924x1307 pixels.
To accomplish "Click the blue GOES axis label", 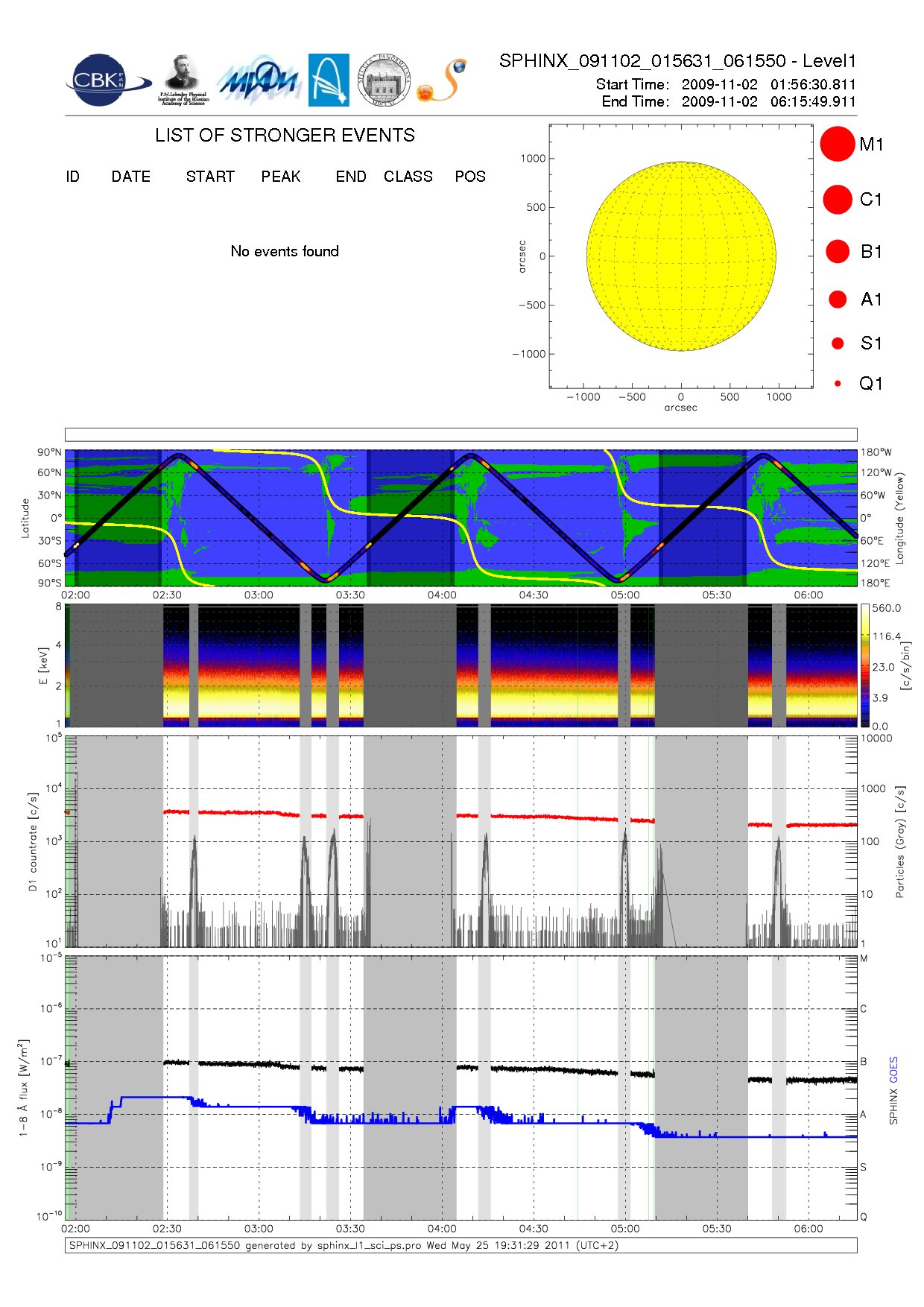I will pos(893,1070).
